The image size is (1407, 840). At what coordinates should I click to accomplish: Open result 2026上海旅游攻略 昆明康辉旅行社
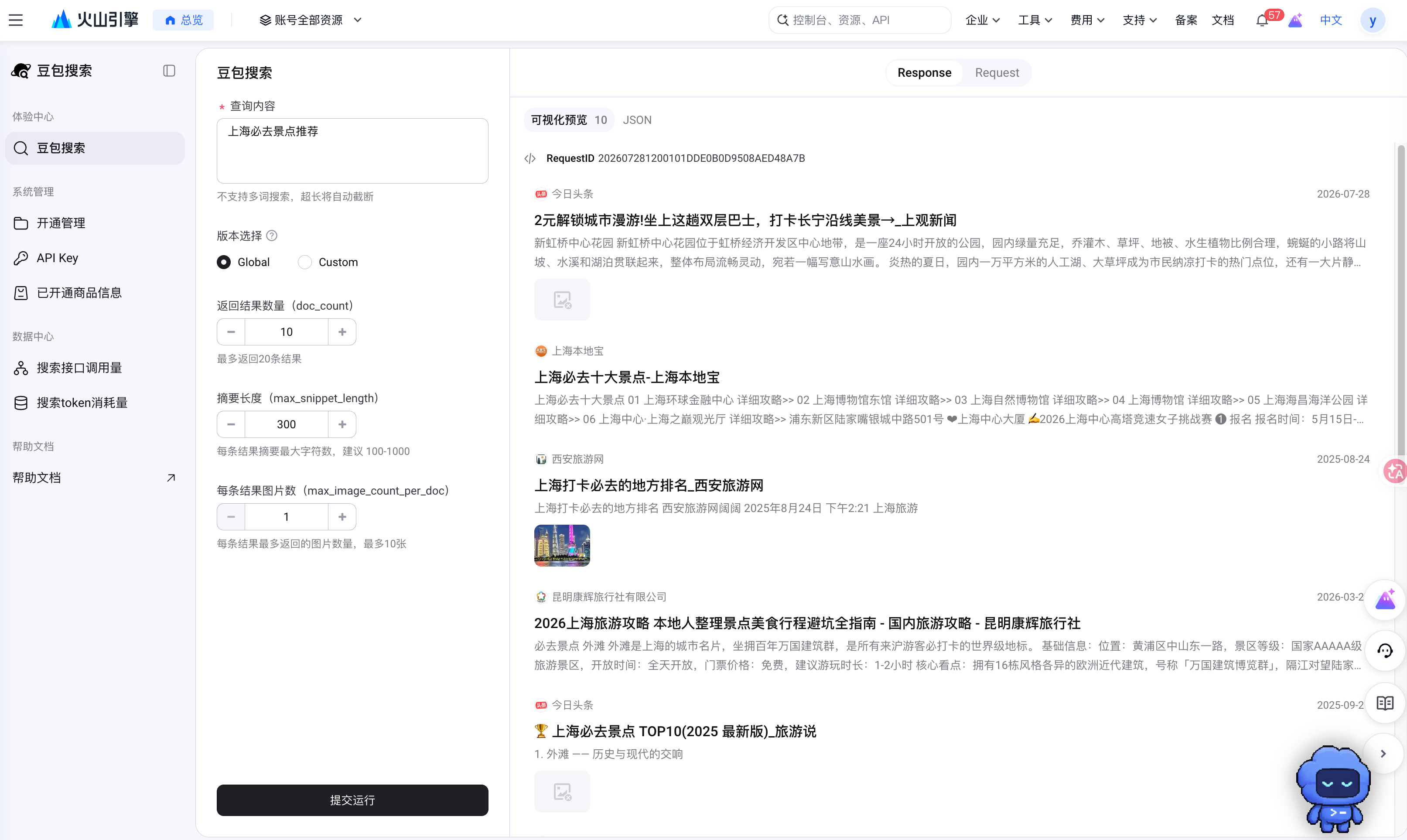coord(807,623)
